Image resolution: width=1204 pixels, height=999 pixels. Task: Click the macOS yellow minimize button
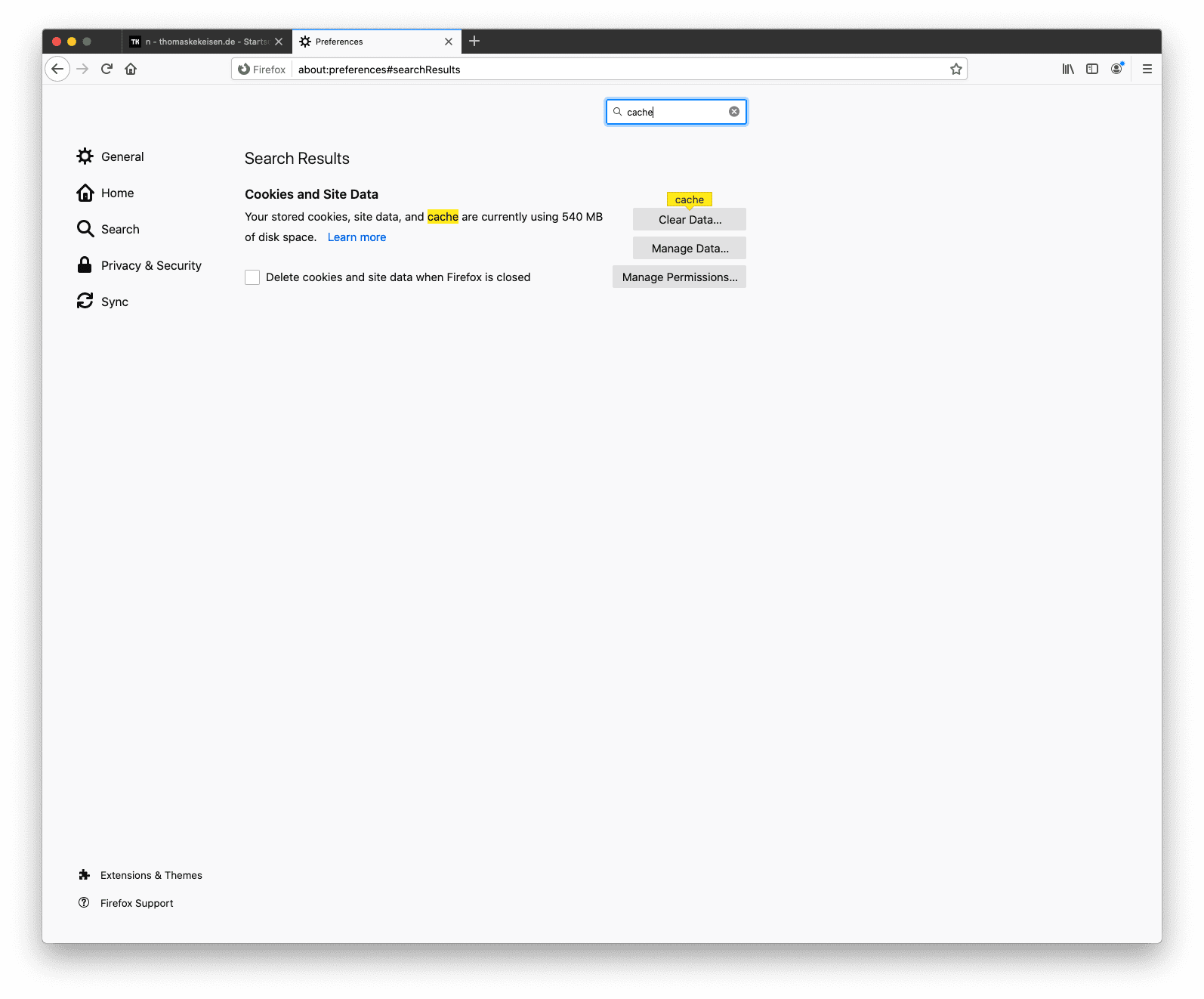72,42
